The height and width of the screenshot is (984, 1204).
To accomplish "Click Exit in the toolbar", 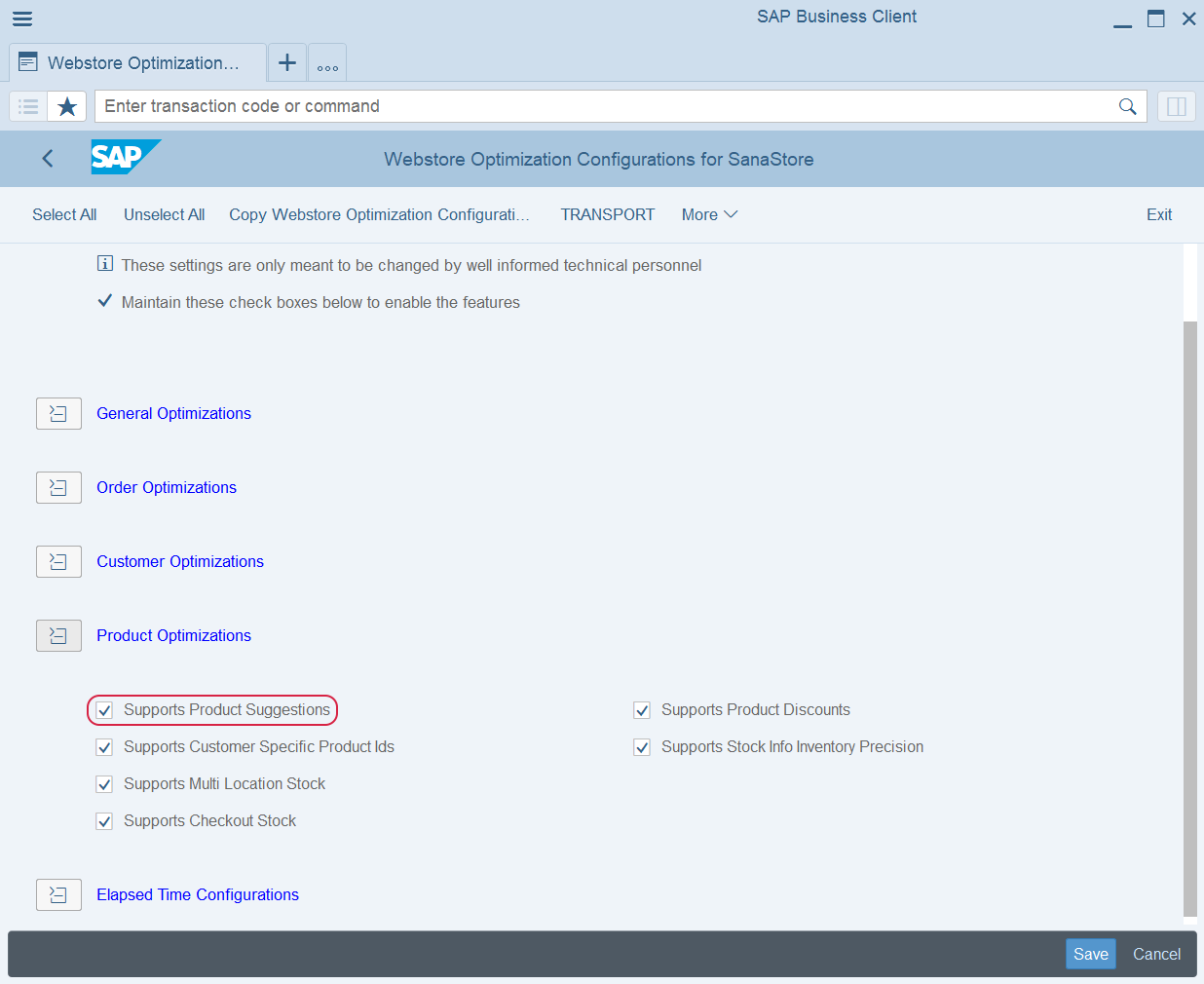I will click(1159, 214).
